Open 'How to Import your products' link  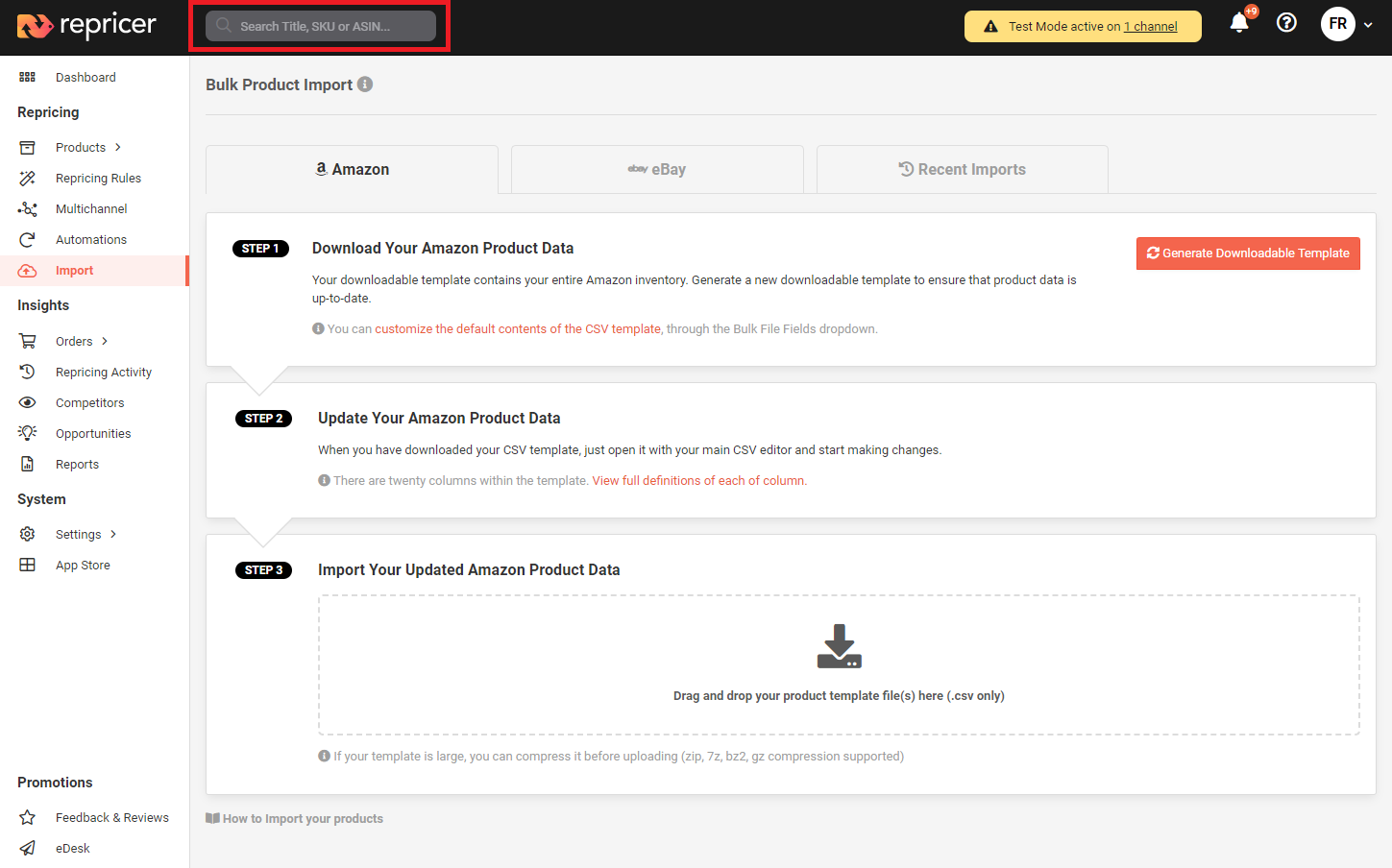[x=295, y=818]
